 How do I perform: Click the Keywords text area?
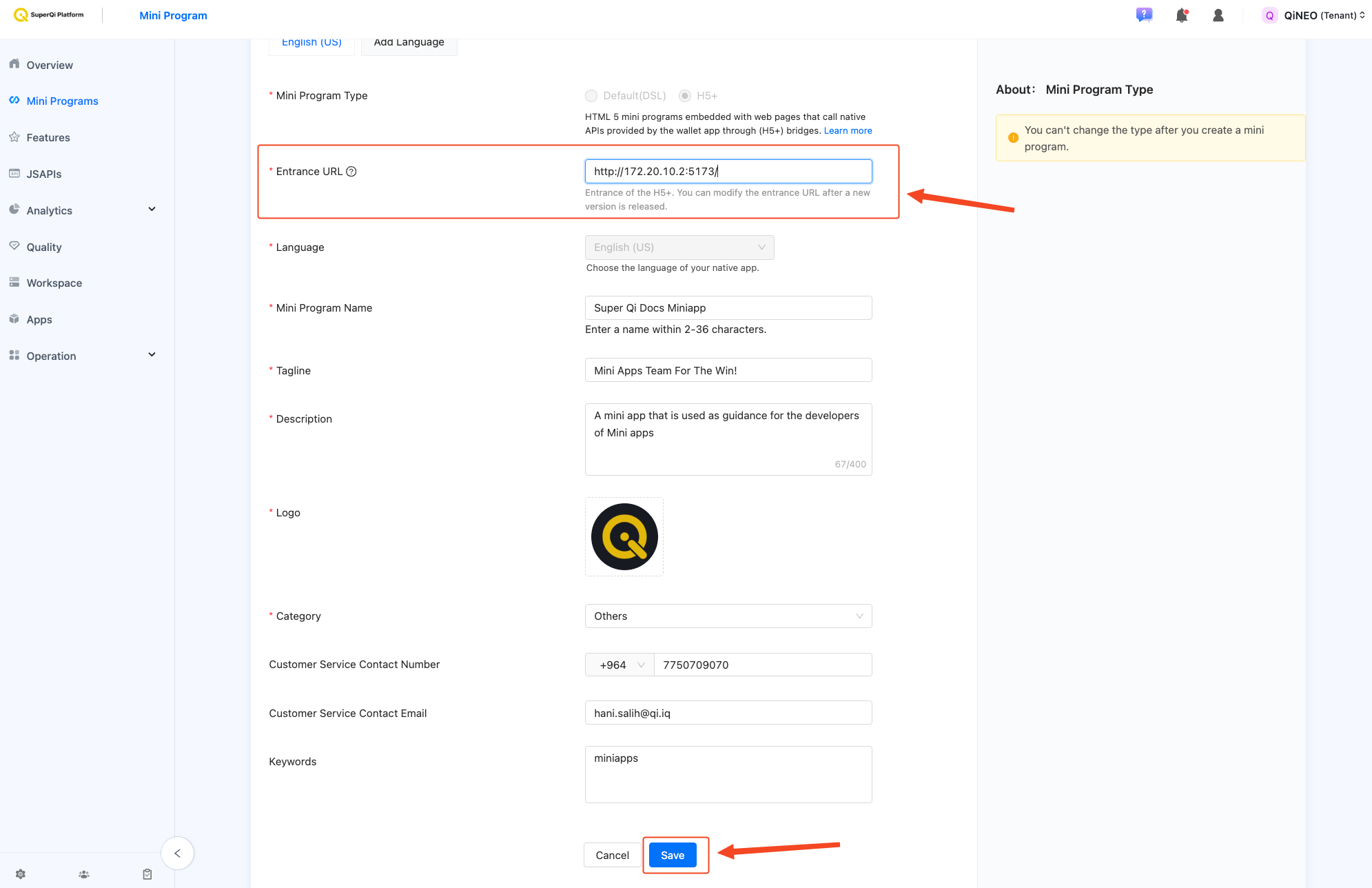(728, 775)
